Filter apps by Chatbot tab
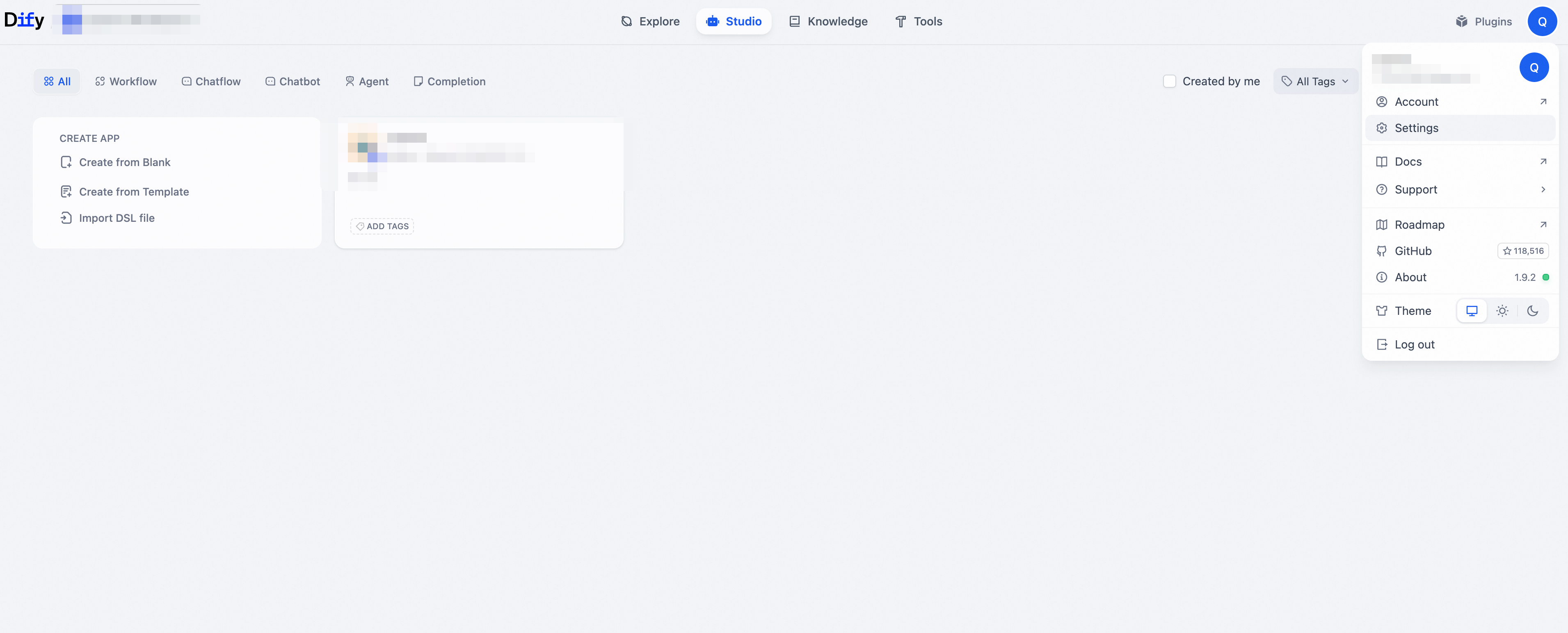This screenshot has width=1568, height=633. (292, 82)
